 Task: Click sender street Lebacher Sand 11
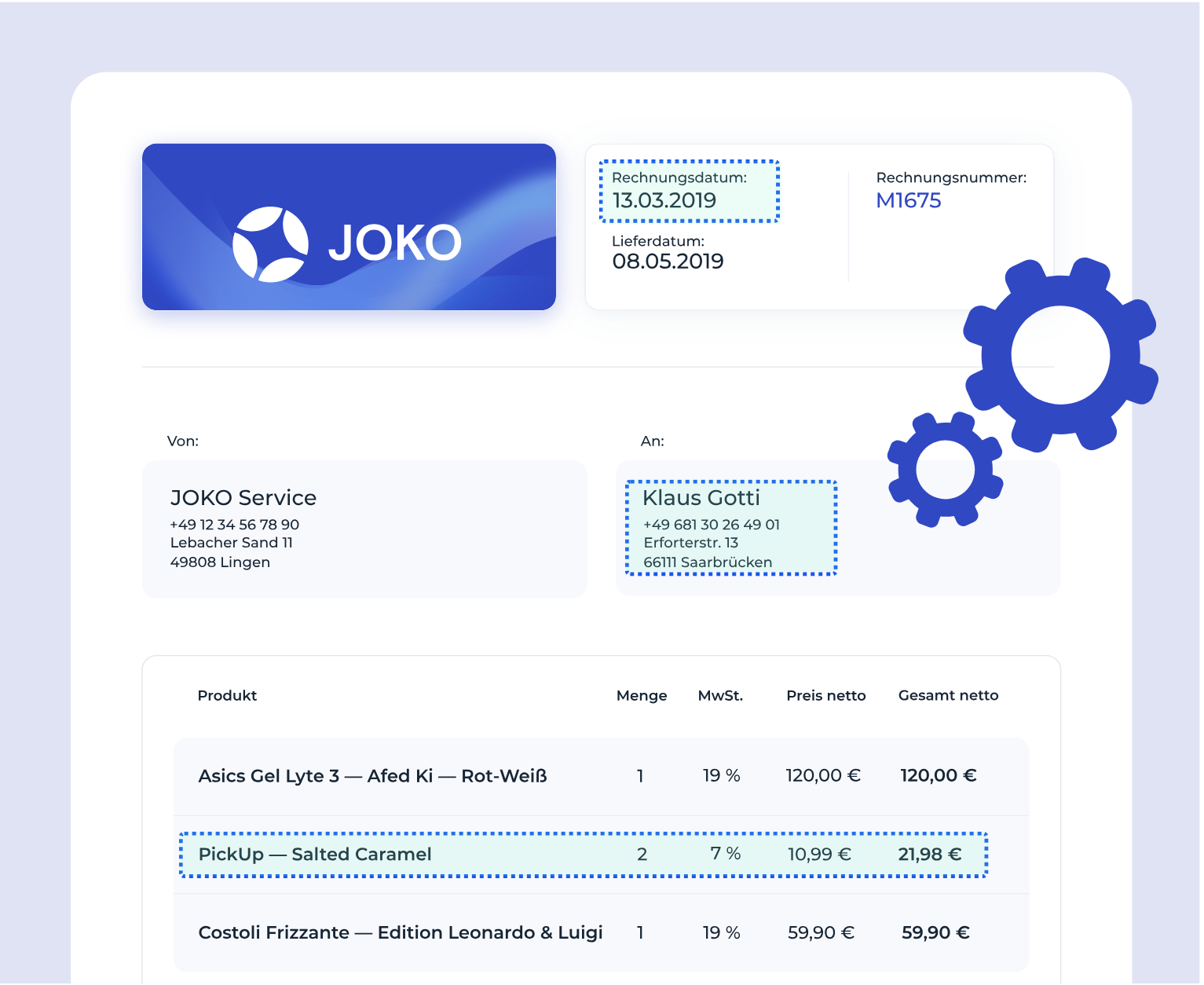pyautogui.click(x=232, y=543)
